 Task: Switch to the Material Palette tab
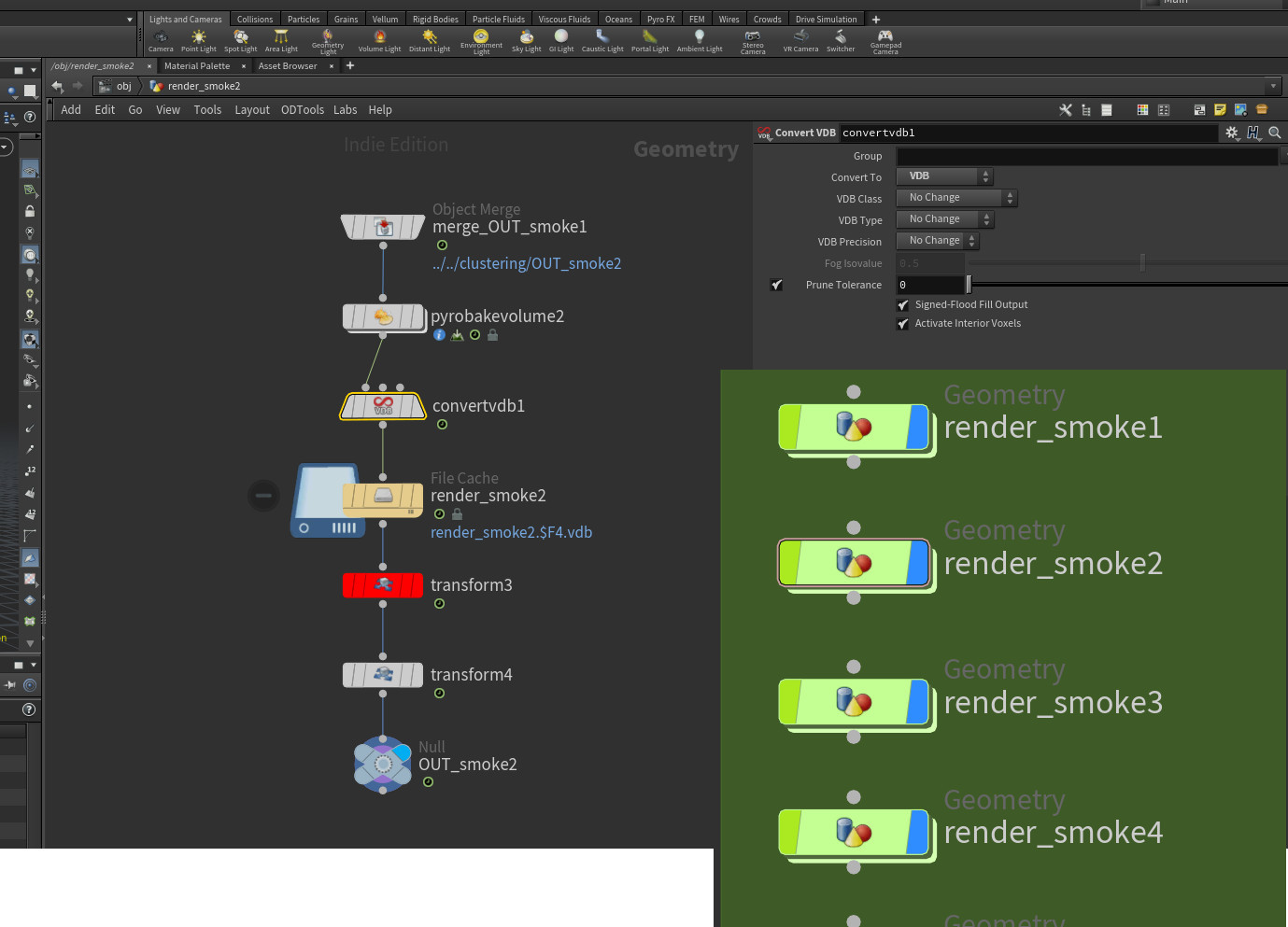(x=197, y=66)
